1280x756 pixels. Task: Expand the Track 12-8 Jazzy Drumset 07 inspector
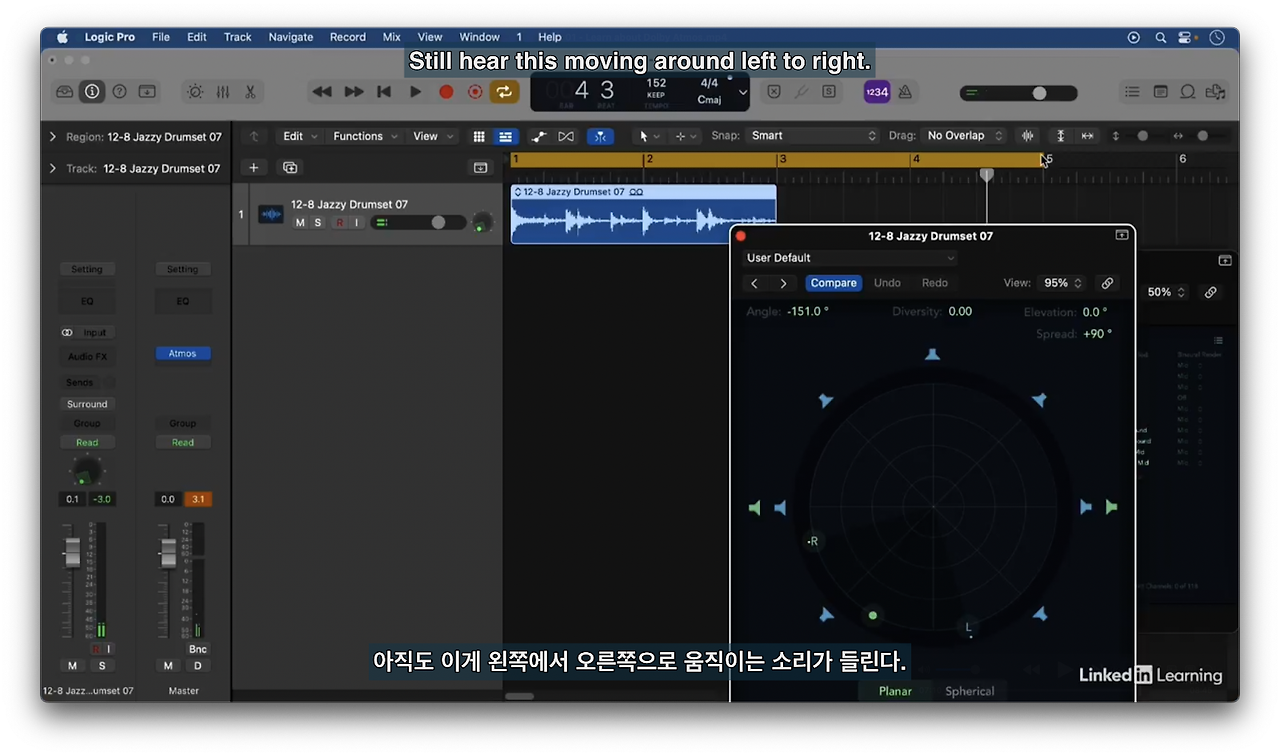(53, 168)
